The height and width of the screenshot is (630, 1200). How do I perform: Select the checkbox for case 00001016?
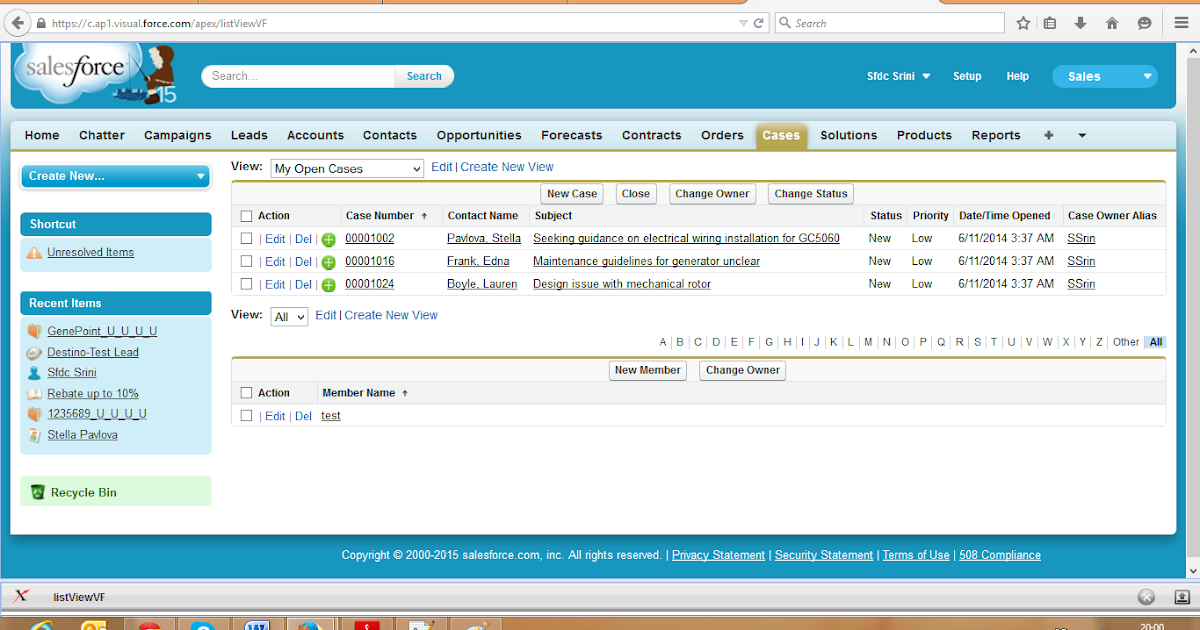246,261
